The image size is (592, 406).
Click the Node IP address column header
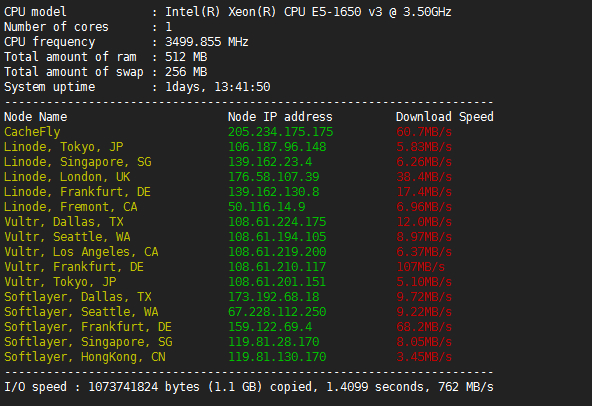pos(280,117)
